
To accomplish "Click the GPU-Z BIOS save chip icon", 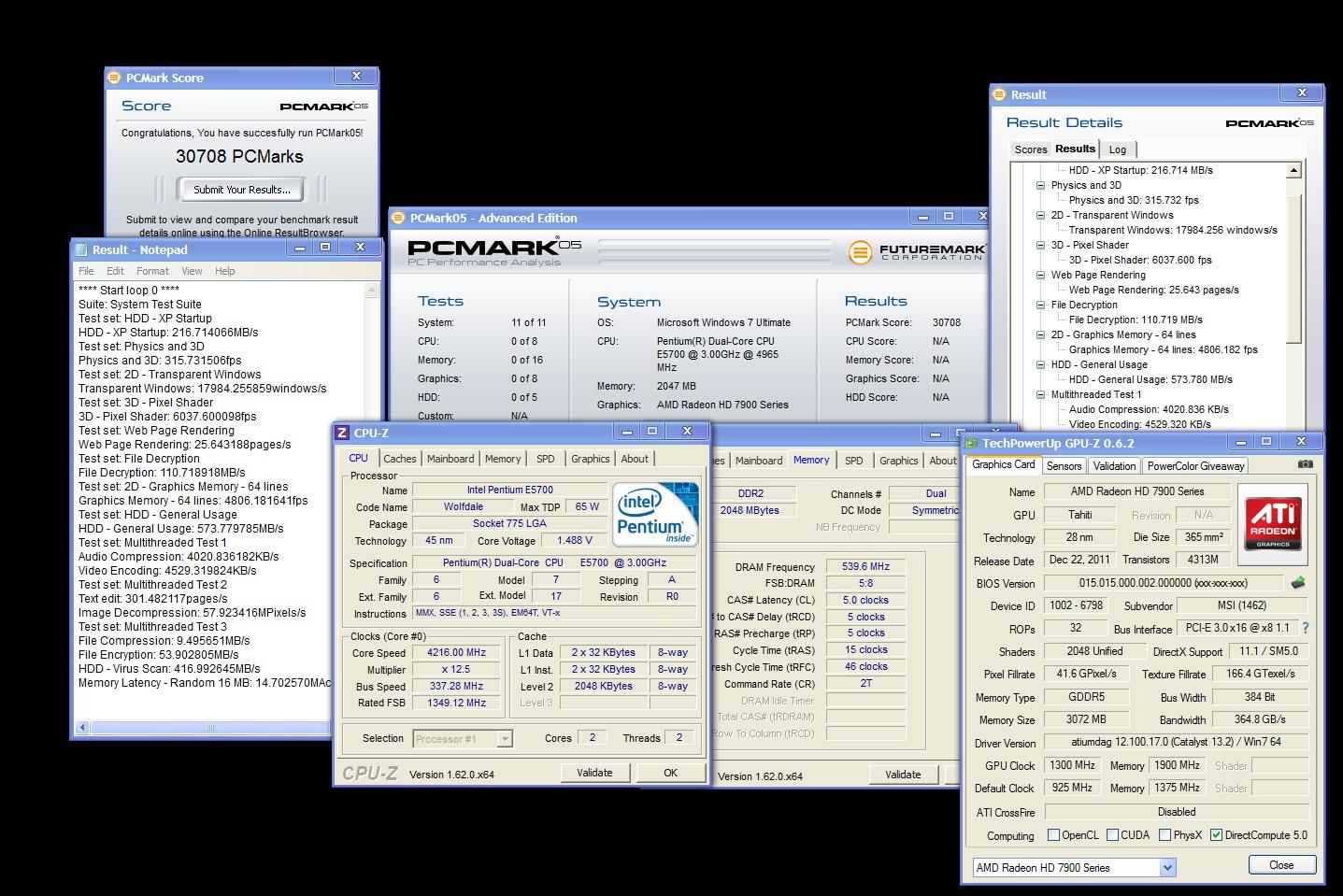I will (1298, 583).
